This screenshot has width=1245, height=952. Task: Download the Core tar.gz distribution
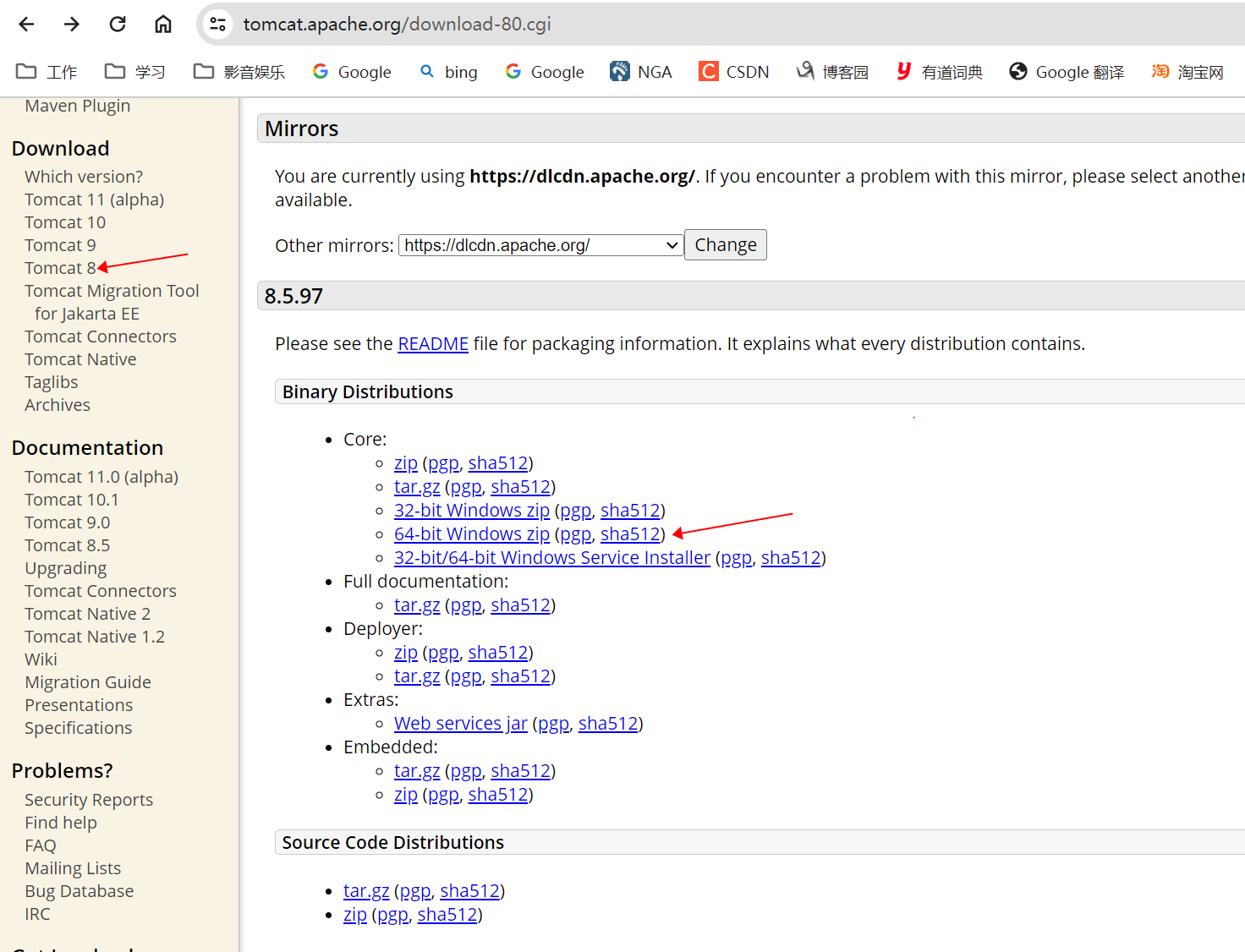tap(417, 487)
